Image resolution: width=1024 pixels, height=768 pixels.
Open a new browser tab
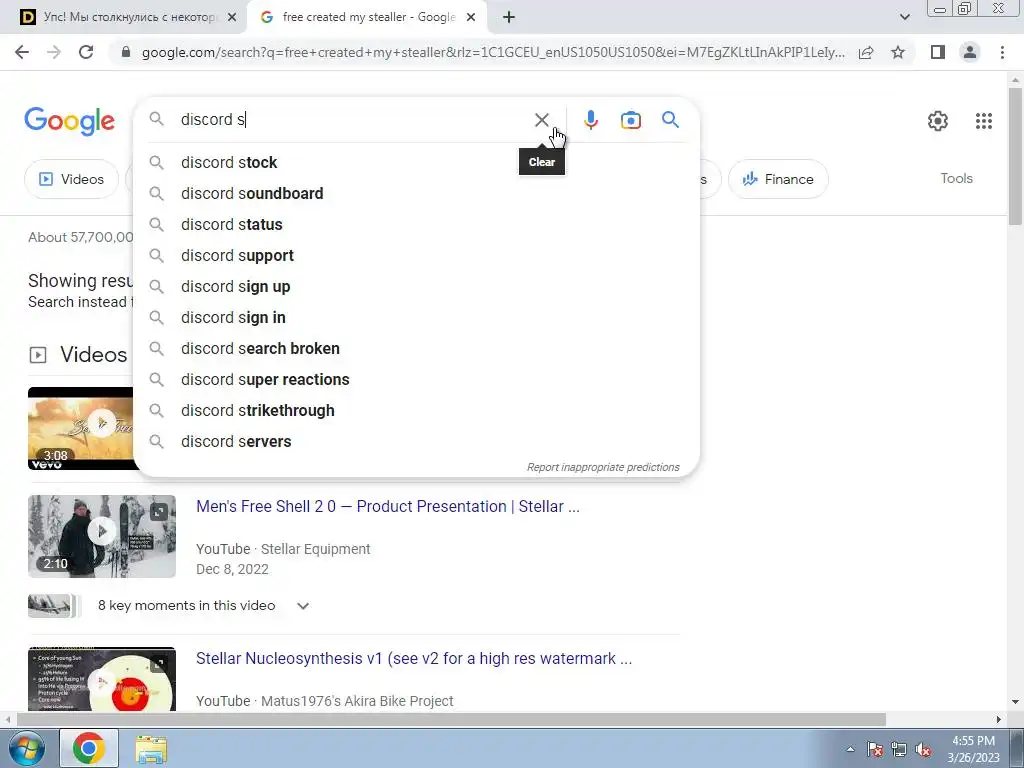(509, 17)
